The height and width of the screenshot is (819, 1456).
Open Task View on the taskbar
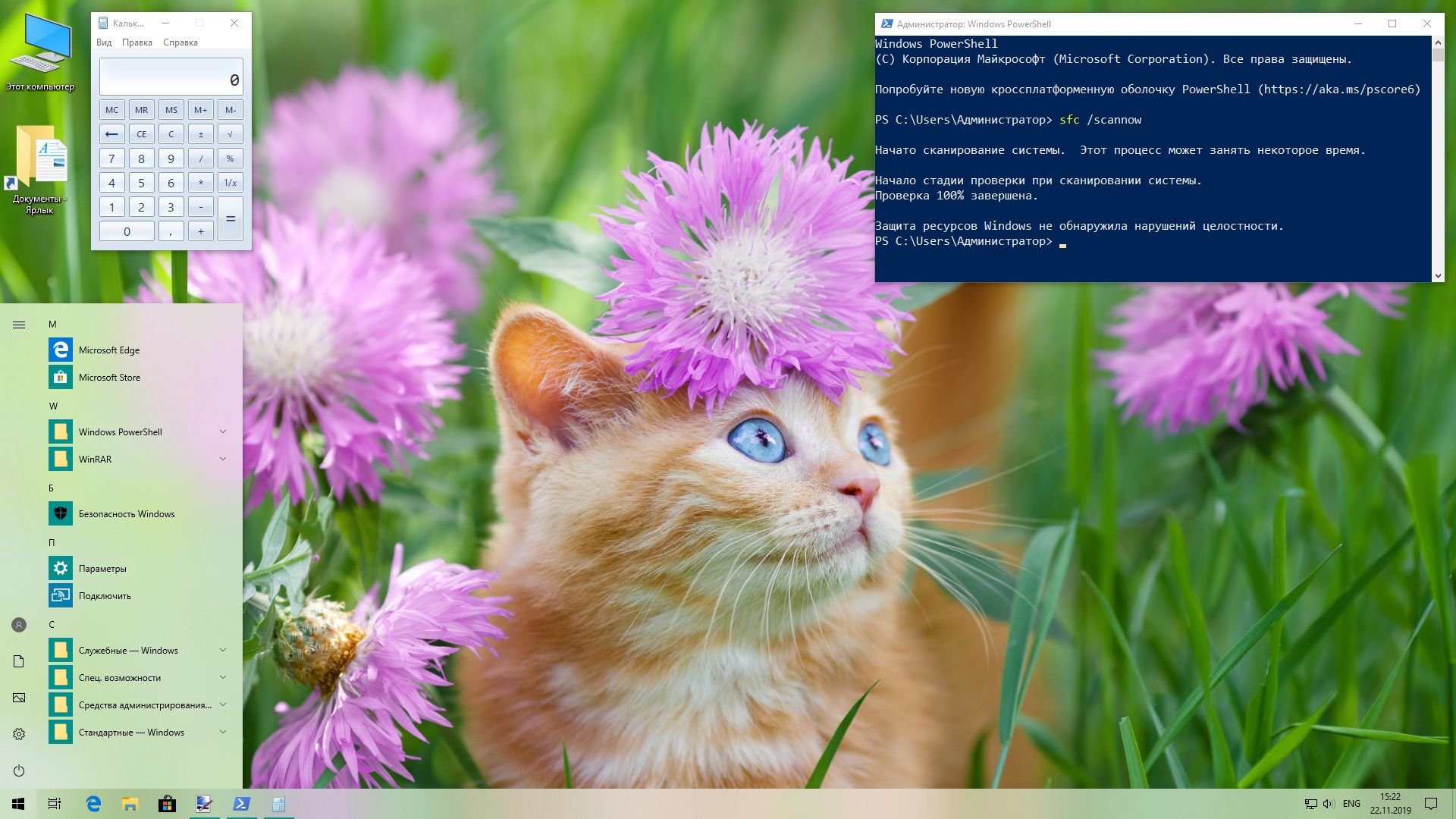point(55,804)
